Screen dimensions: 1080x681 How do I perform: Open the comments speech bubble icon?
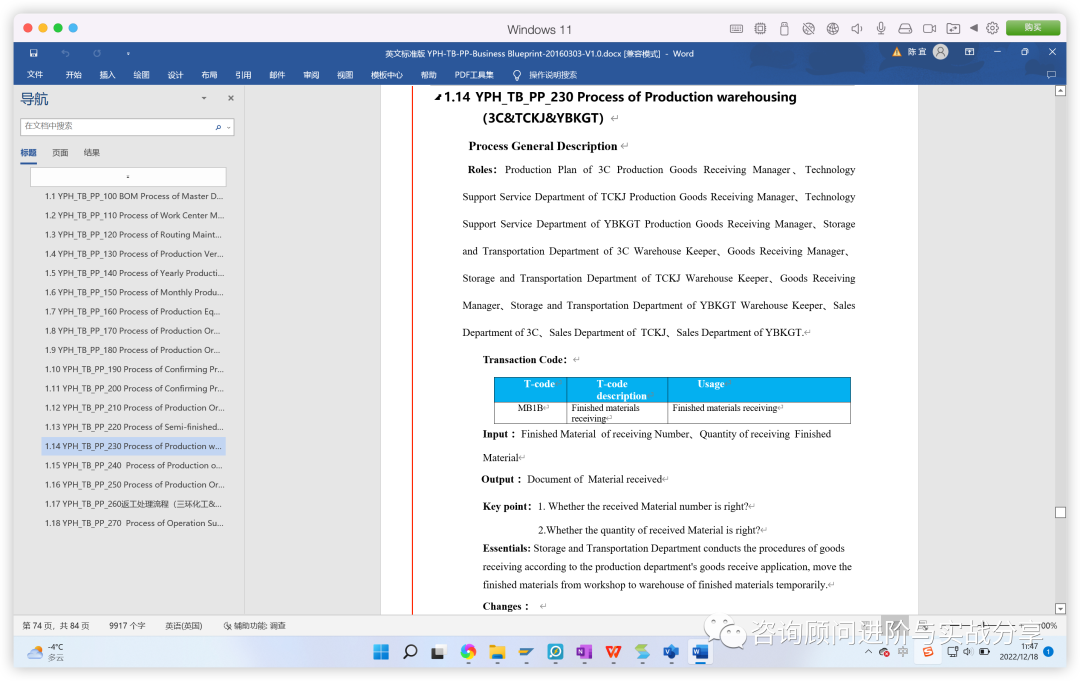[x=1051, y=74]
